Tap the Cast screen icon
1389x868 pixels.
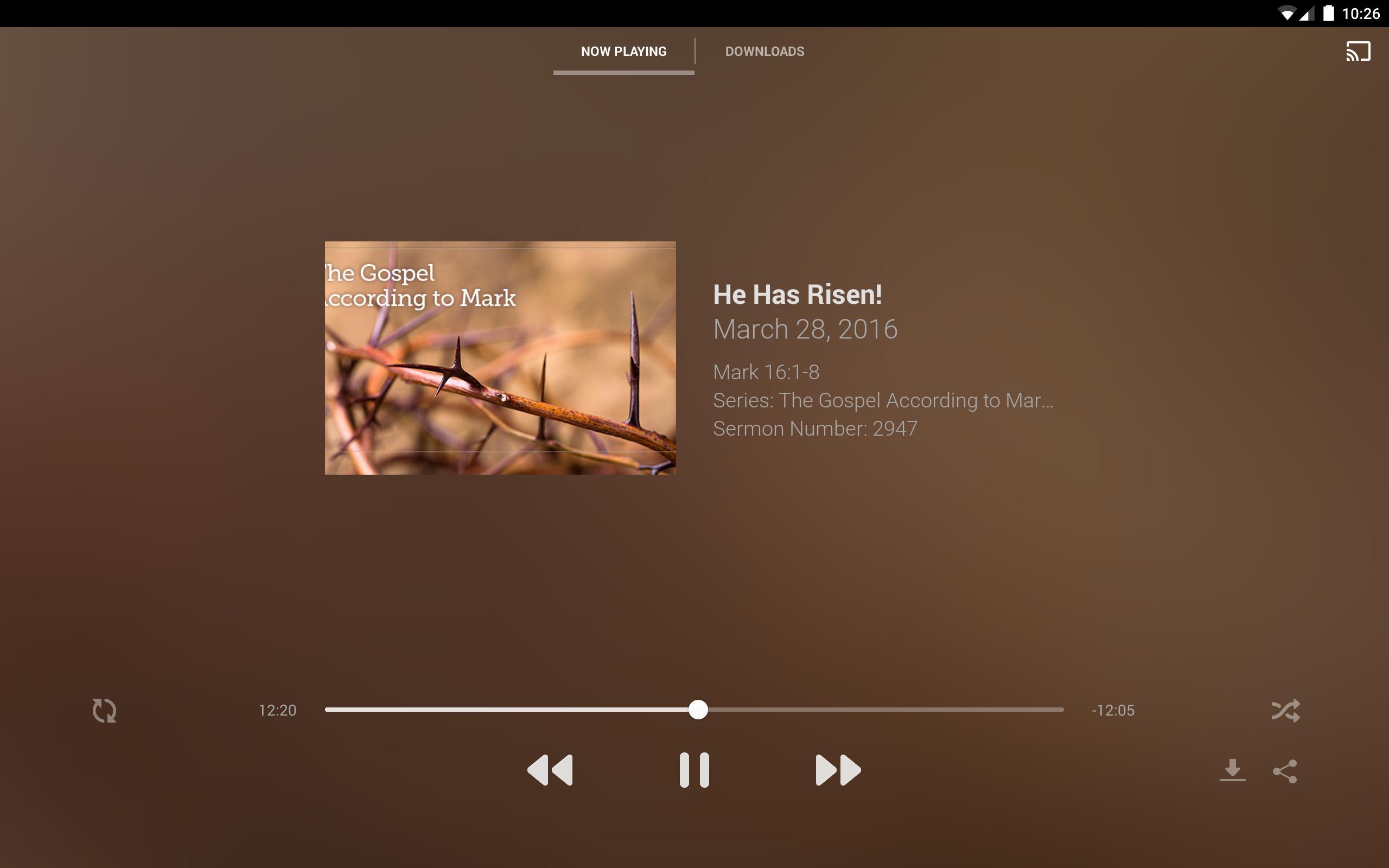coord(1358,51)
